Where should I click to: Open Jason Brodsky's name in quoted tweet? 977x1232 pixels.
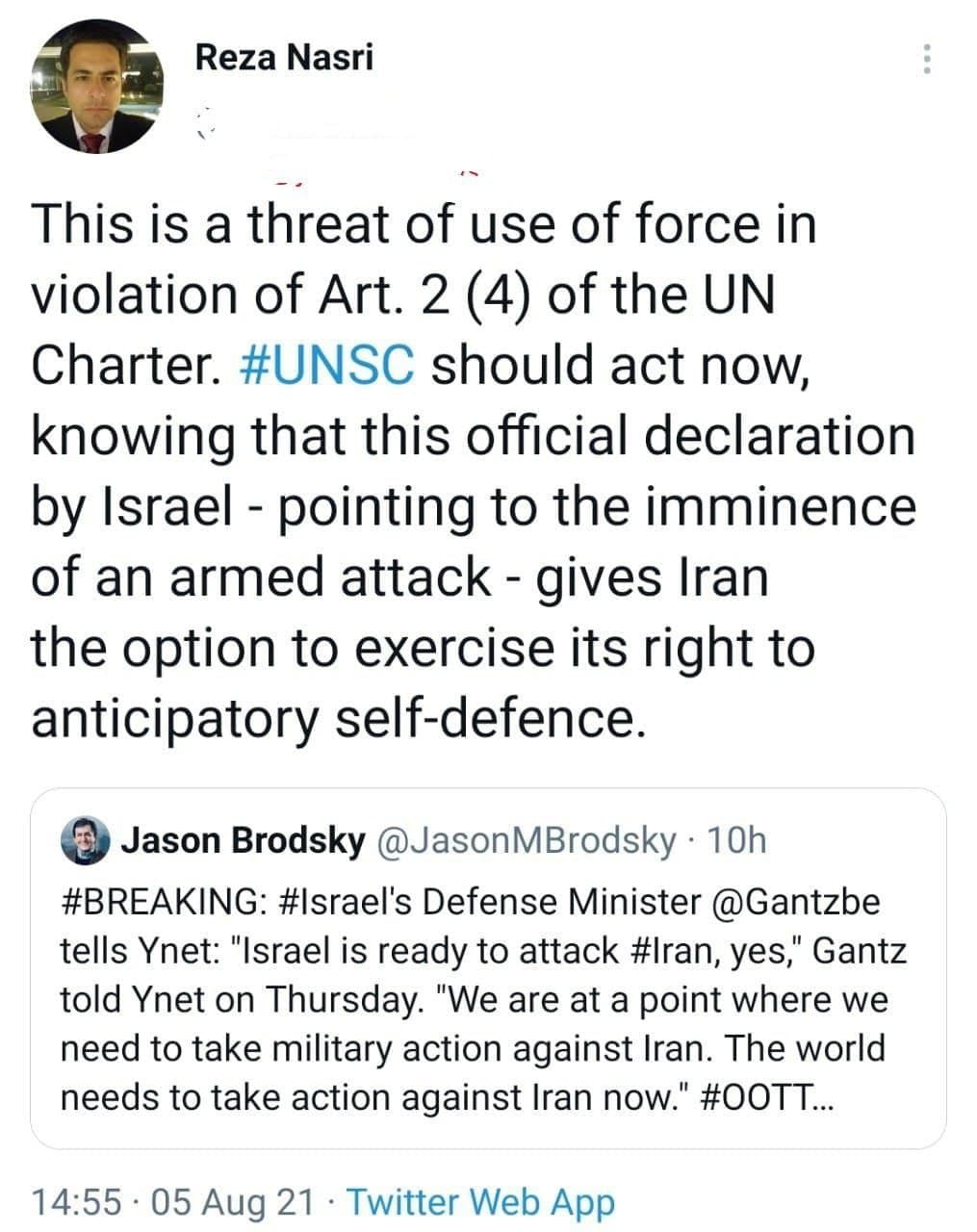tap(244, 841)
